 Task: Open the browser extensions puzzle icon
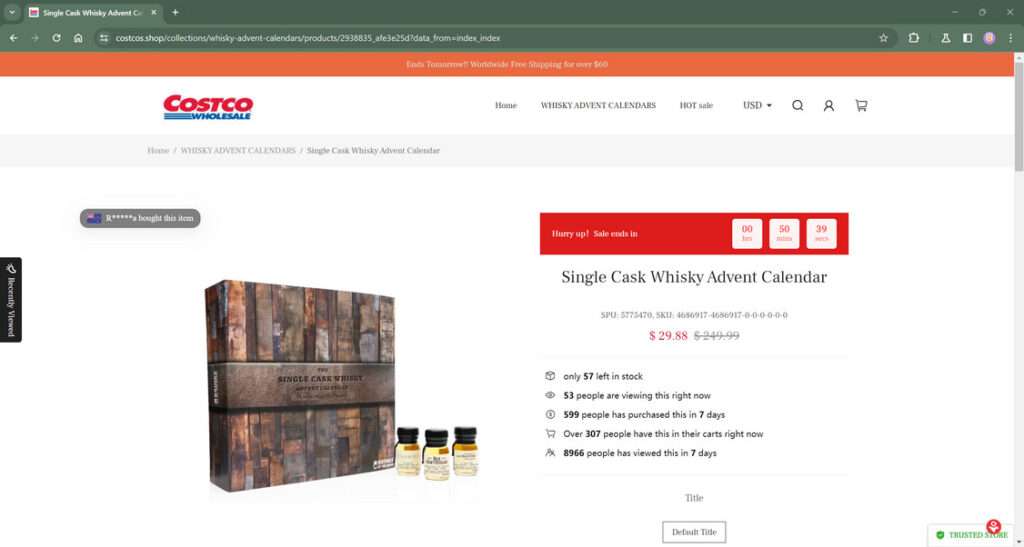click(x=914, y=38)
